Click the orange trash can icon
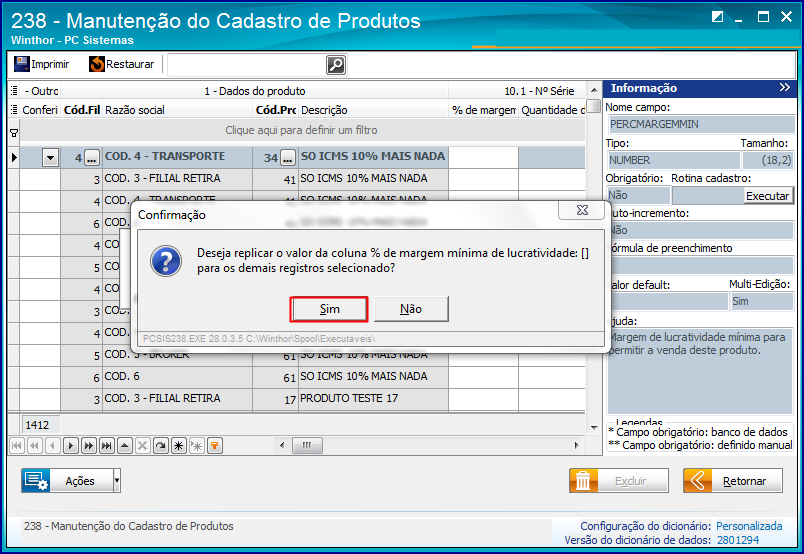 point(583,481)
